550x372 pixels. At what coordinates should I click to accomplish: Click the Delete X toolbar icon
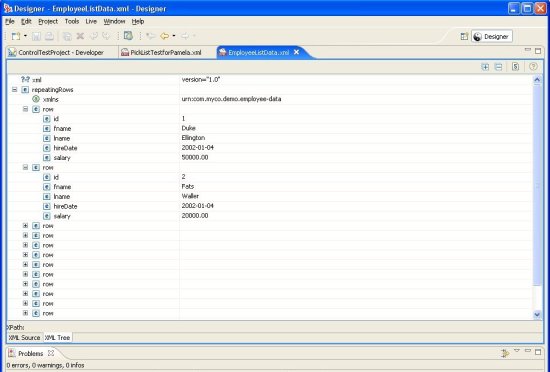(80, 36)
